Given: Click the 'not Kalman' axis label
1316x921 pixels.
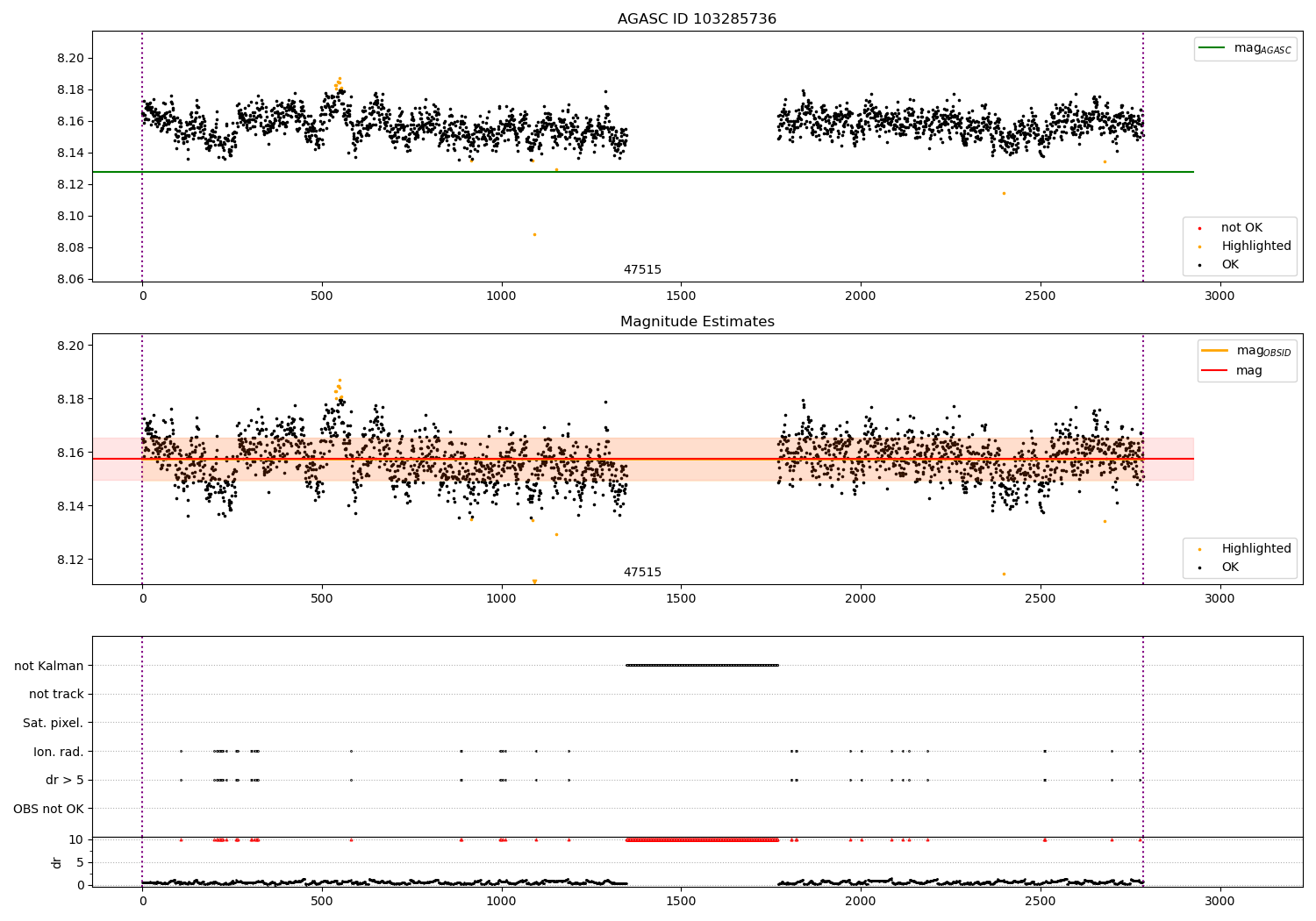Looking at the screenshot, I should tap(48, 666).
